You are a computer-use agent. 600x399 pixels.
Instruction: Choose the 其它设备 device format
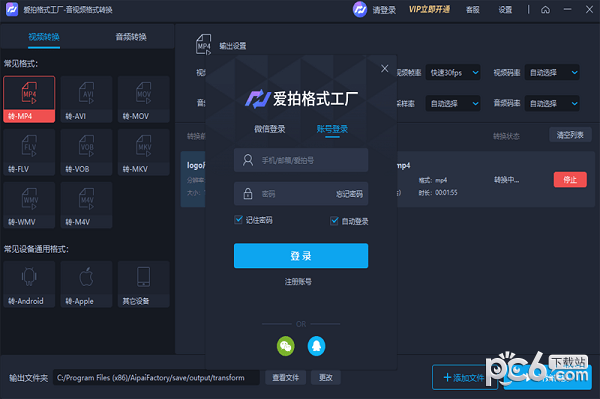pos(143,284)
